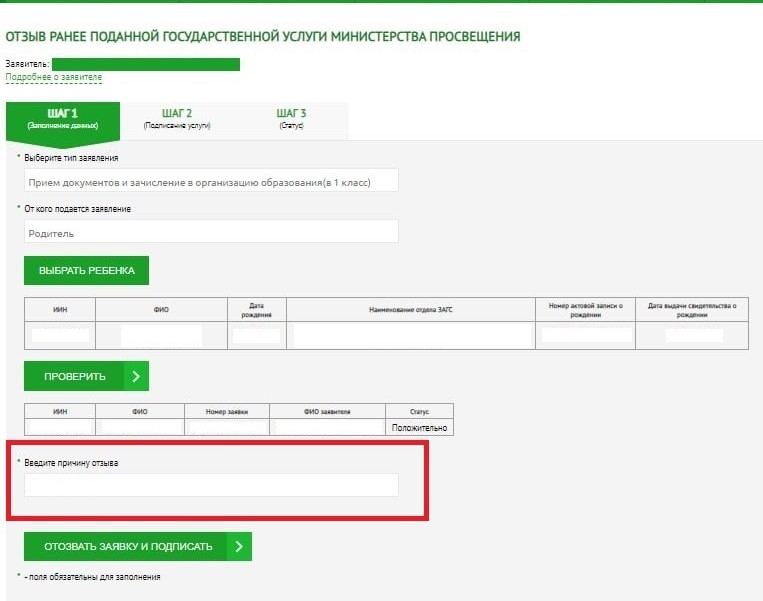763x601 pixels.
Task: Open the ШАГ 3 status tab
Action: [291, 119]
